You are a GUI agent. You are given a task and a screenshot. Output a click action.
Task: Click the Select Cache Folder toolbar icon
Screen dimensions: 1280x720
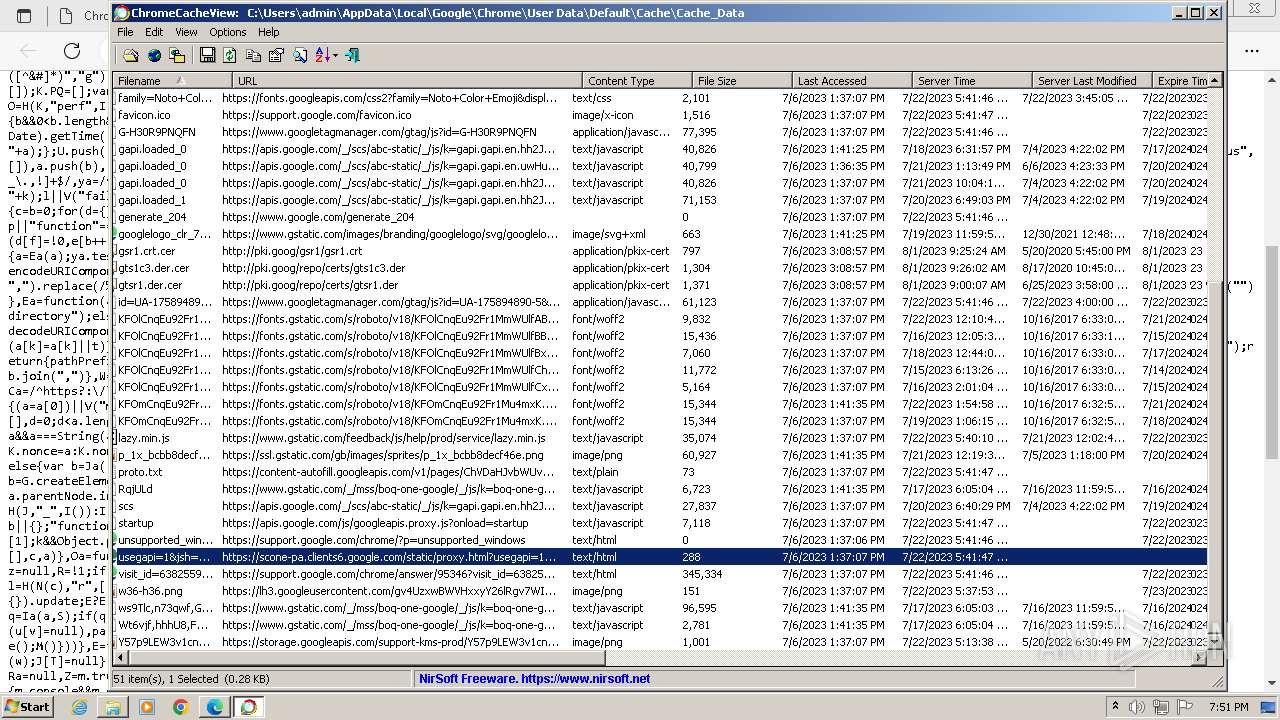tap(131, 56)
